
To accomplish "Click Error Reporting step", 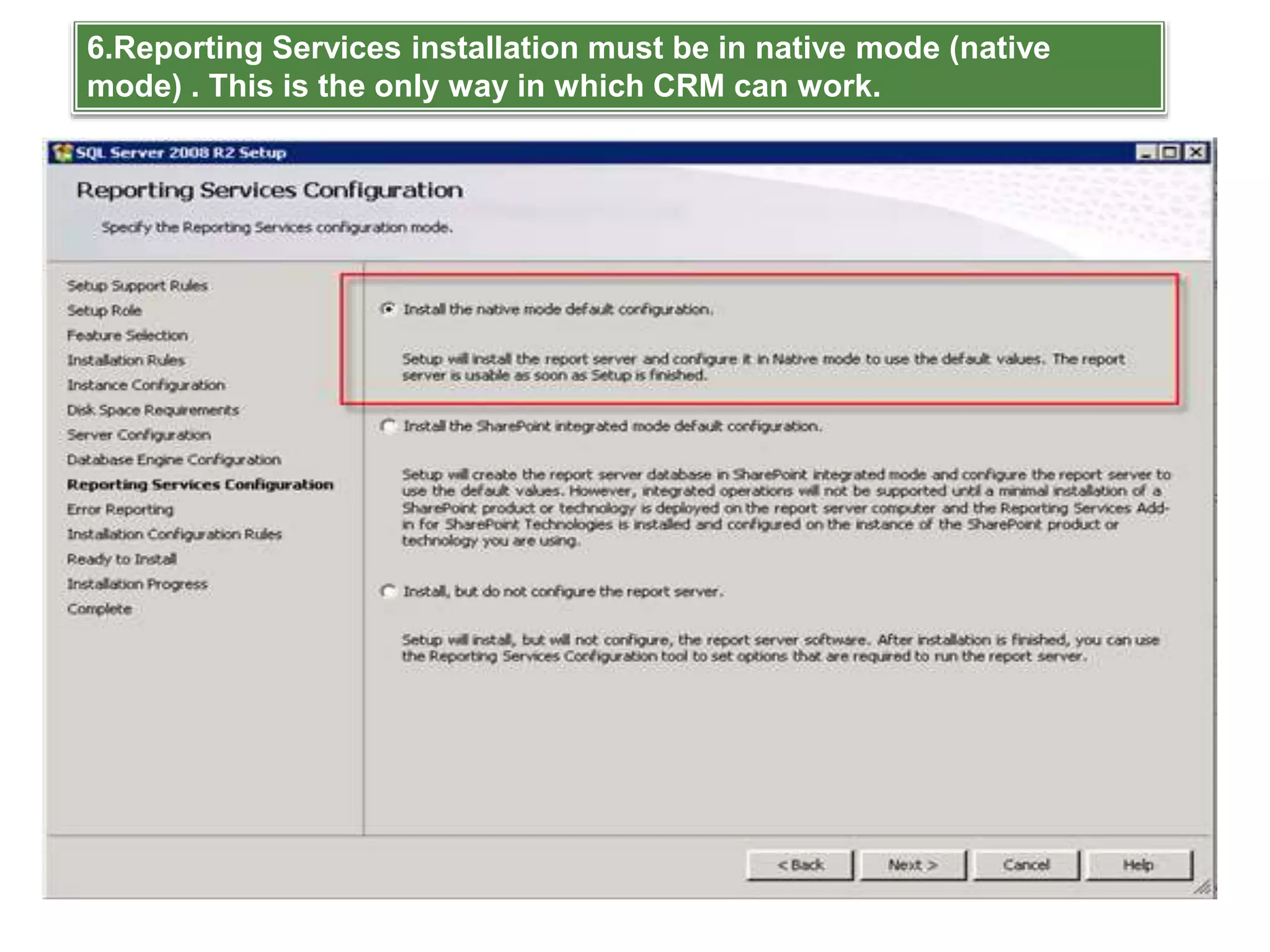I will (x=120, y=509).
